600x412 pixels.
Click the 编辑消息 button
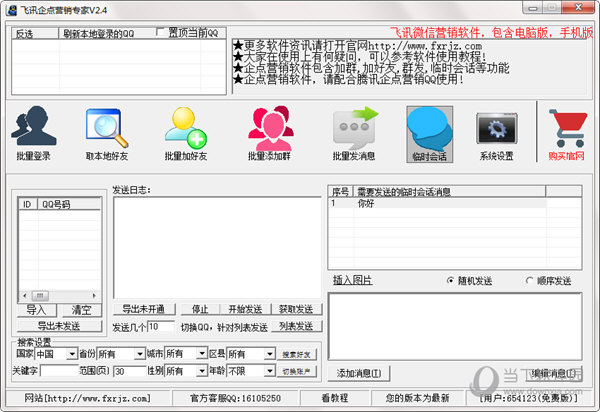click(554, 373)
